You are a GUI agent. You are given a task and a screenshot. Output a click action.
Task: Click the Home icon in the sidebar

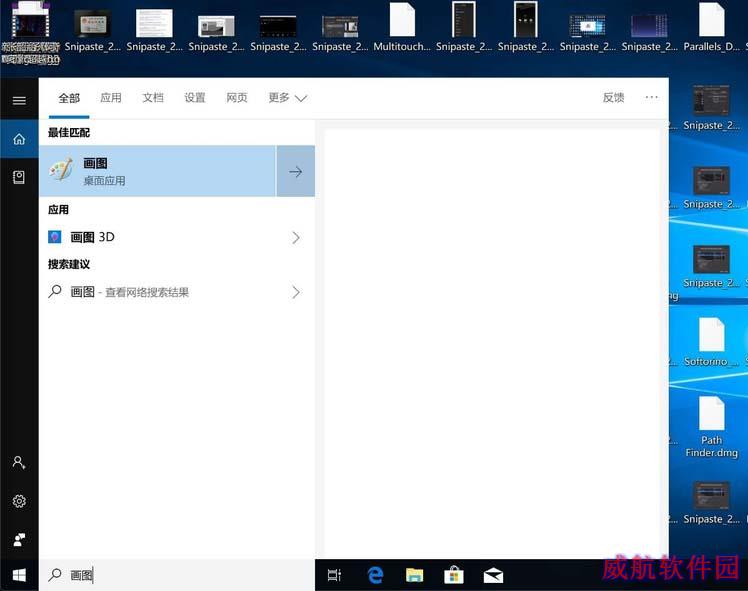coord(19,139)
